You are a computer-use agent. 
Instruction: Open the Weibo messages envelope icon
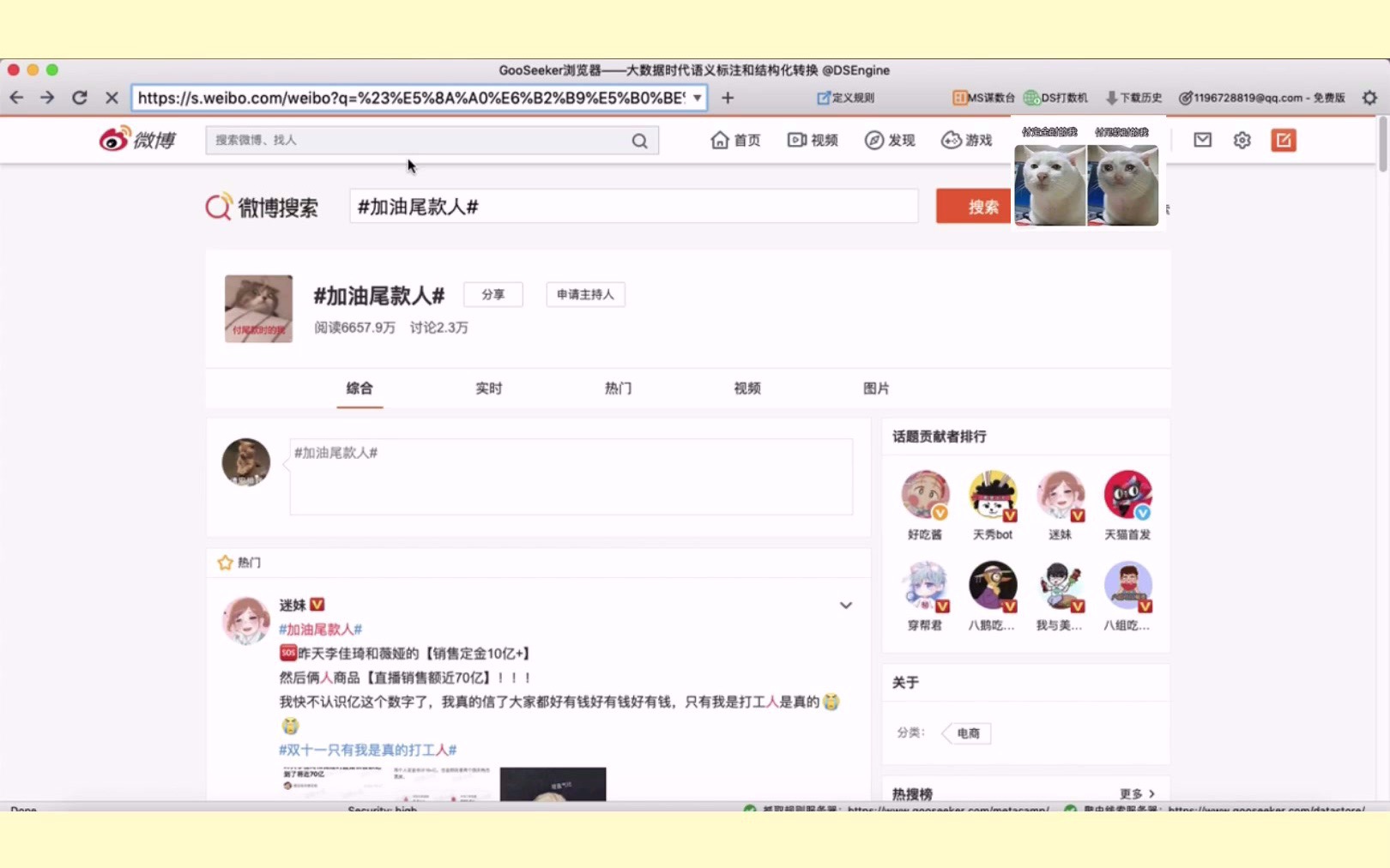1203,140
